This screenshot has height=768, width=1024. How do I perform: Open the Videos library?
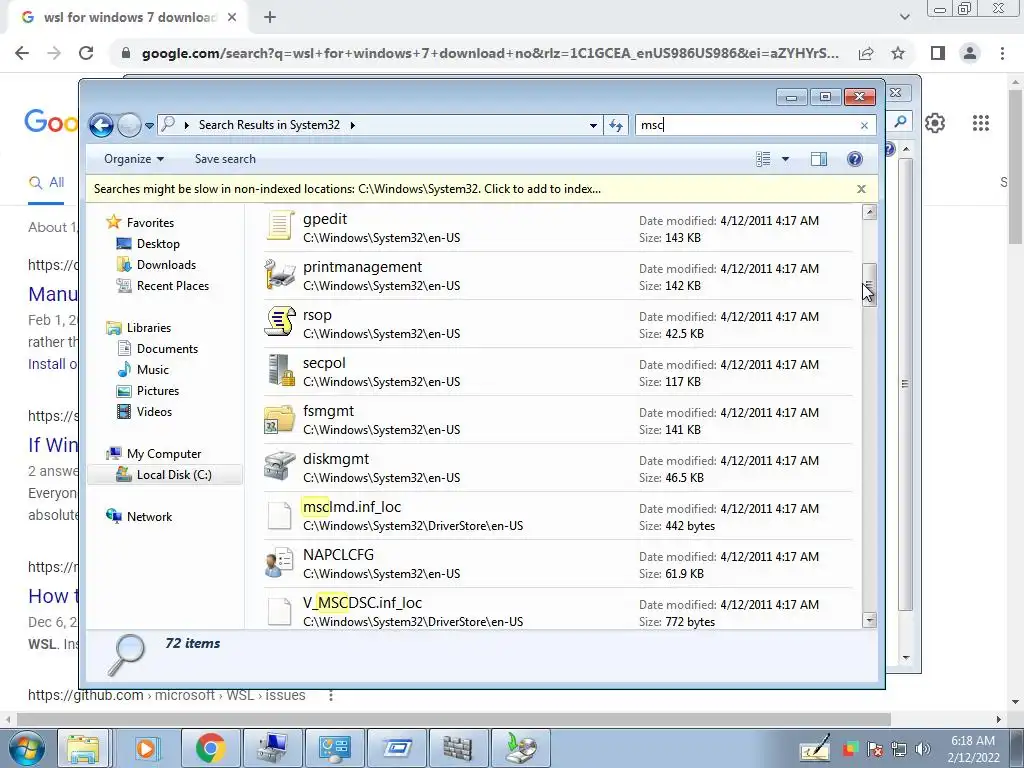[x=154, y=411]
